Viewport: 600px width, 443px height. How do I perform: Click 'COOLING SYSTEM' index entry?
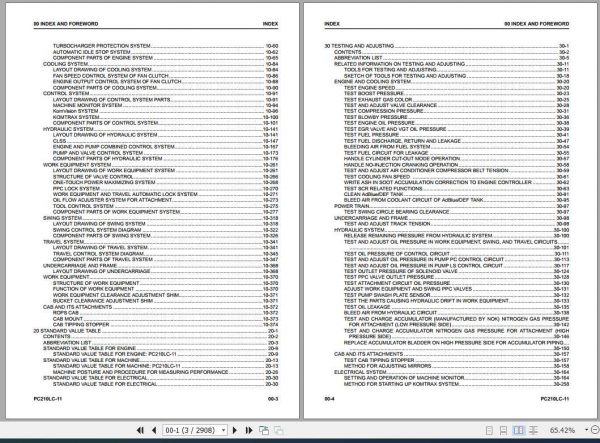[65, 64]
